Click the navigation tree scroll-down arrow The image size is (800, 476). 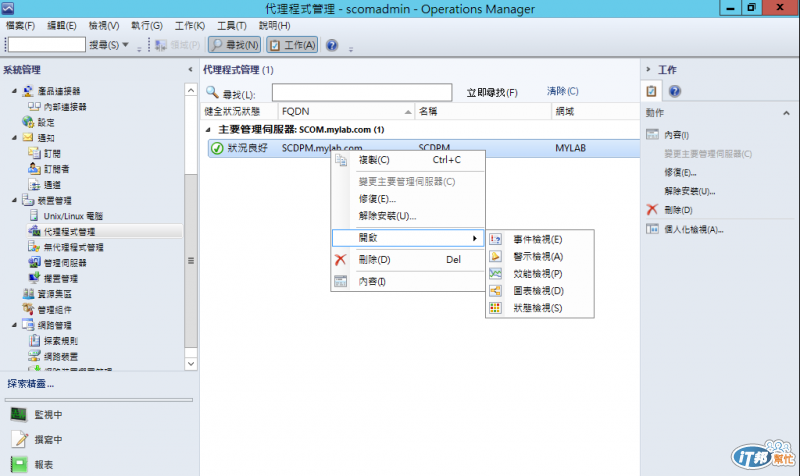pos(191,364)
